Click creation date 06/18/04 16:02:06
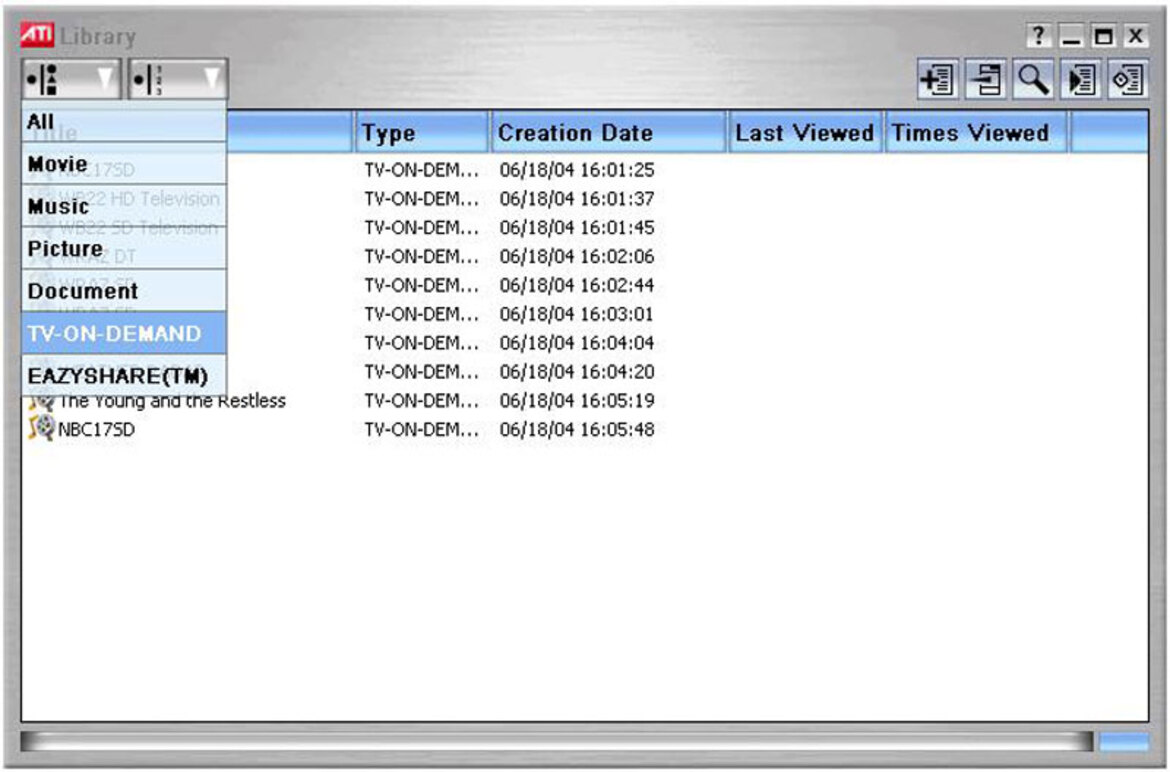This screenshot has height=772, width=1170. (x=577, y=257)
